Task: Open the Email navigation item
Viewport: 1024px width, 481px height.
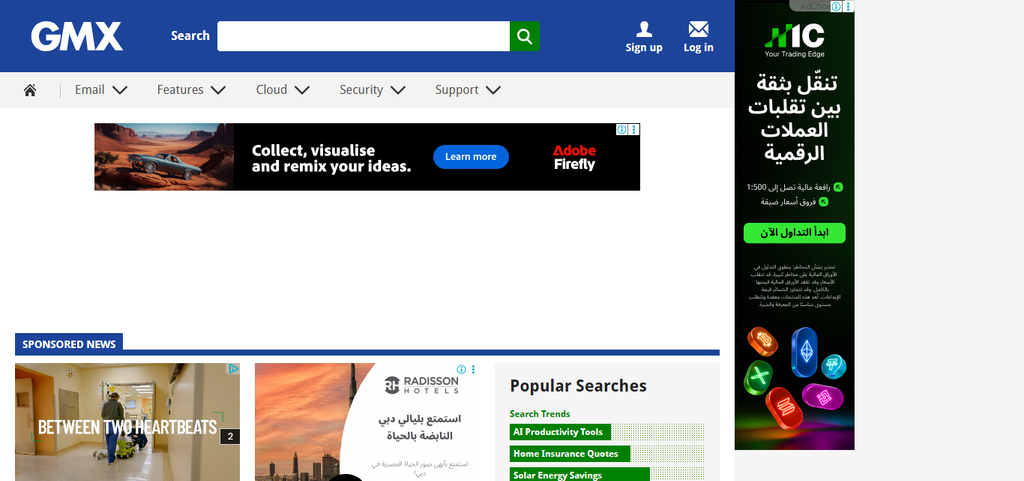Action: click(89, 90)
